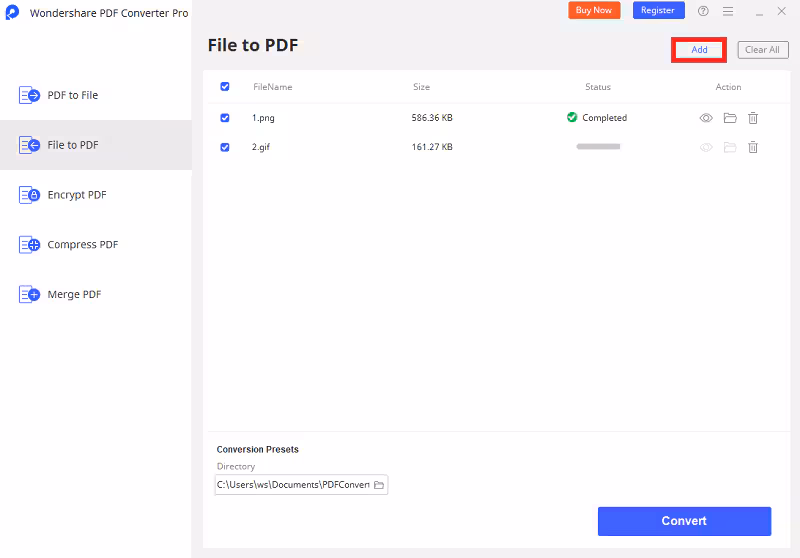Click the output directory path field
Screen dimensions: 800x558
293,485
